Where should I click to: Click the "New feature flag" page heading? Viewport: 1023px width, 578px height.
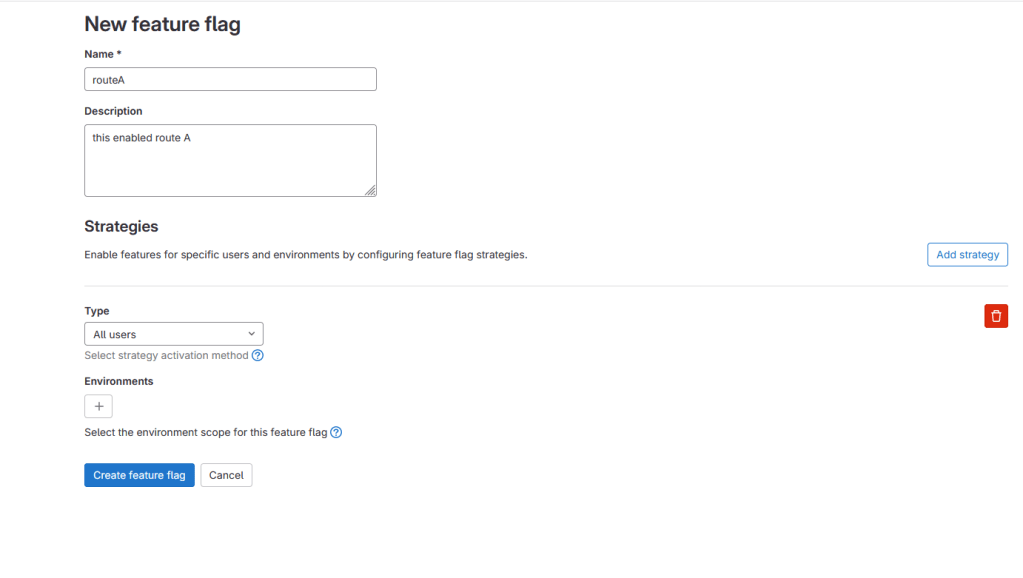(x=162, y=24)
